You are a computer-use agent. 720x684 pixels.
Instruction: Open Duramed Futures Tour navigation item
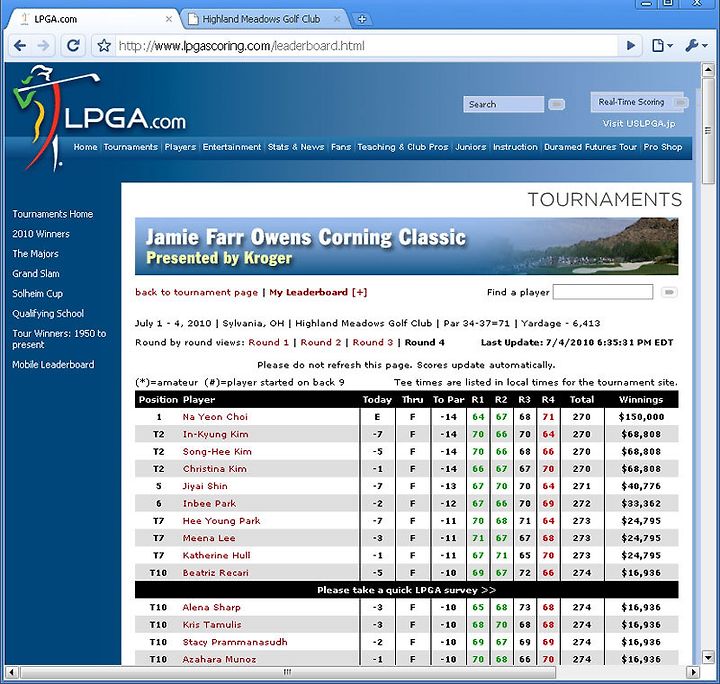coord(591,147)
